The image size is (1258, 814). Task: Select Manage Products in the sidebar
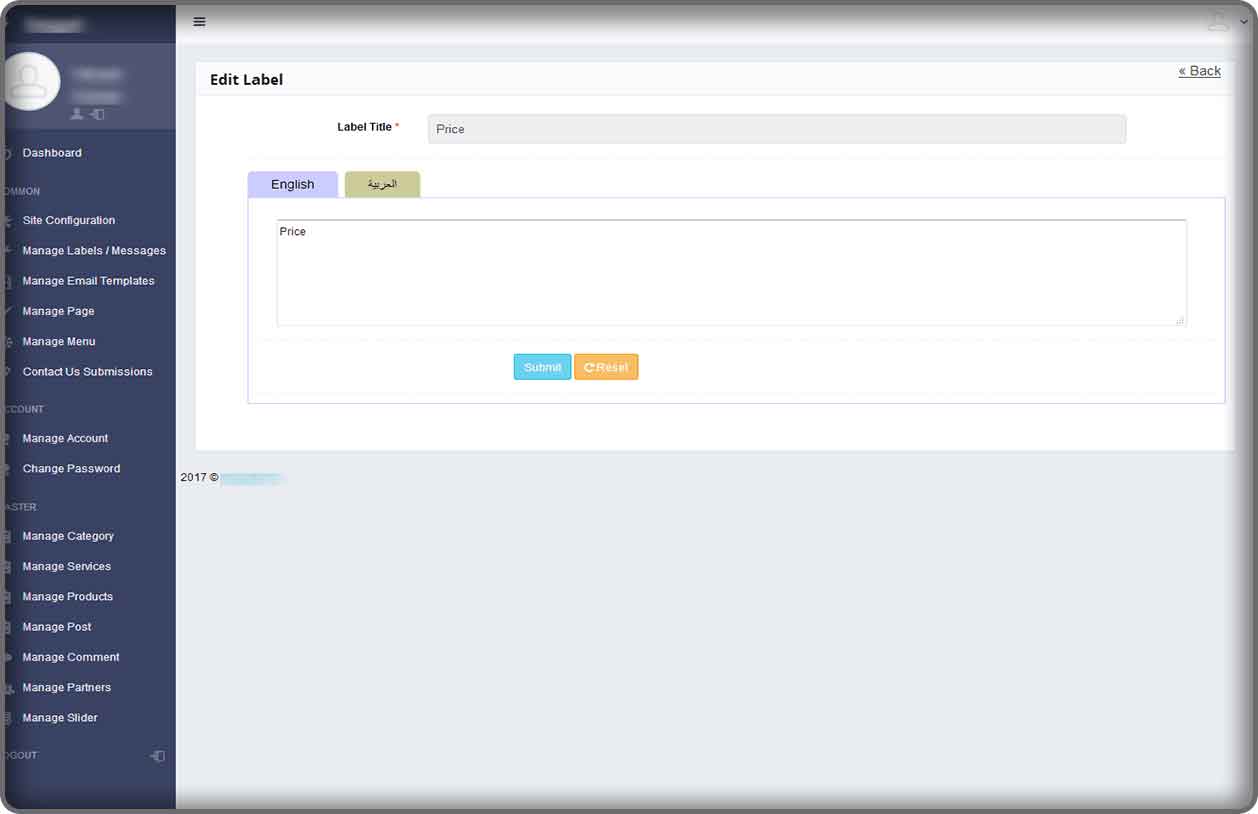point(68,597)
